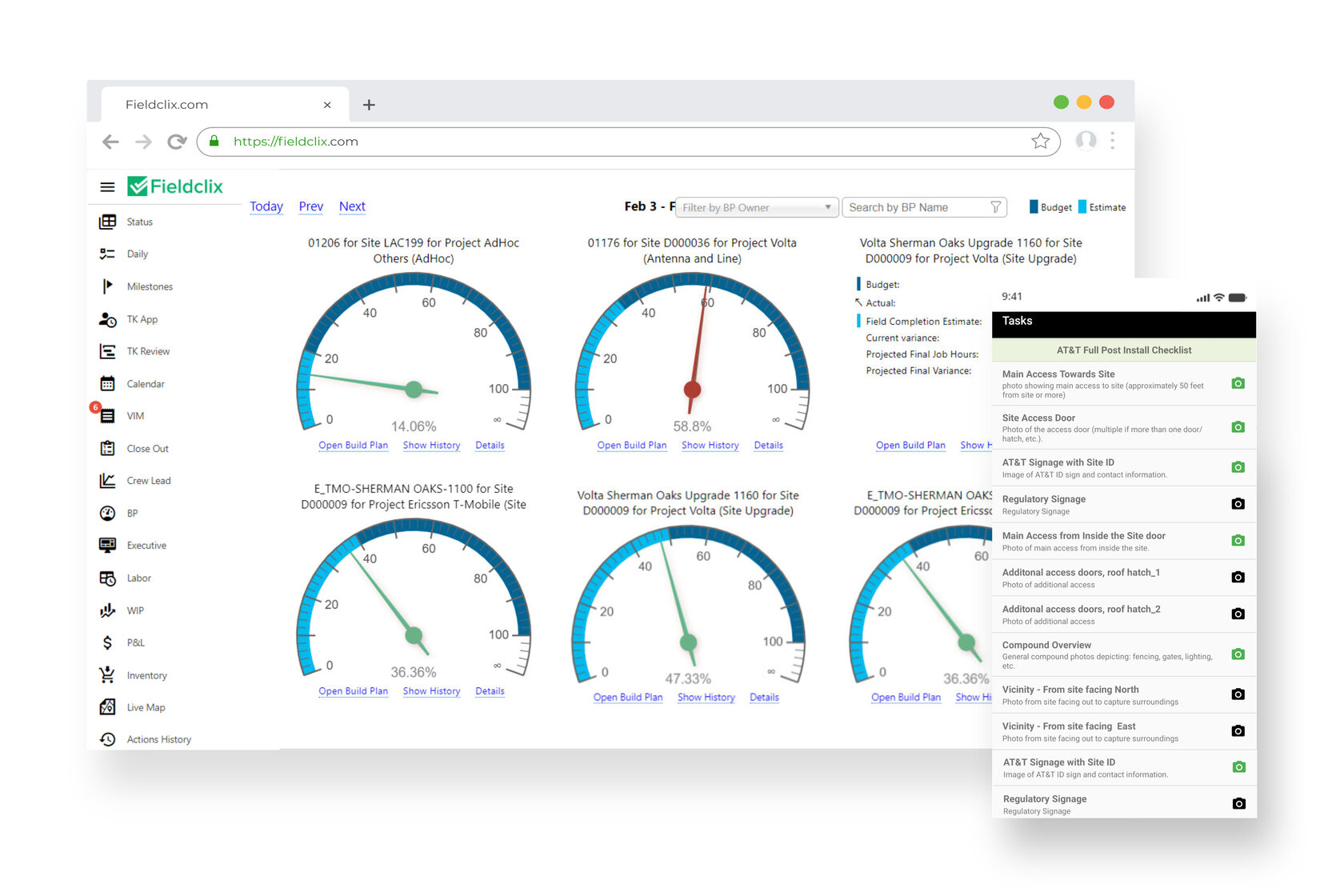The width and height of the screenshot is (1344, 896).
Task: Tap camera icon for Regulatory Signage task
Action: pyautogui.click(x=1238, y=504)
